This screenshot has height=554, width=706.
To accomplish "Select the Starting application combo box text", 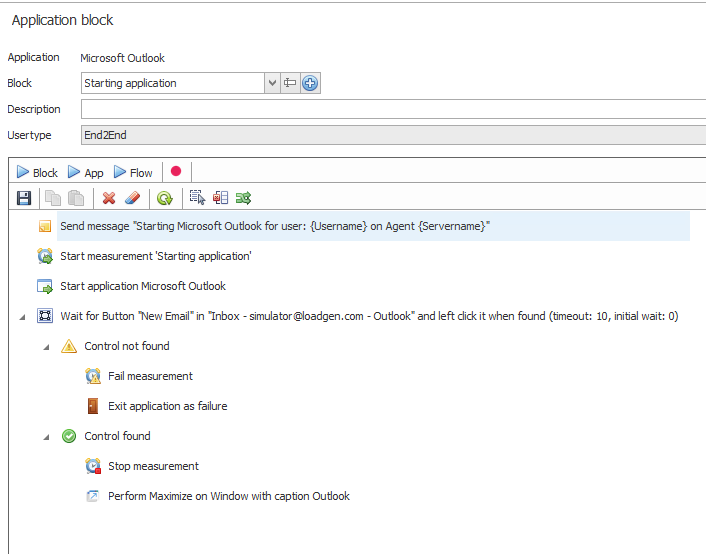I will 130,83.
